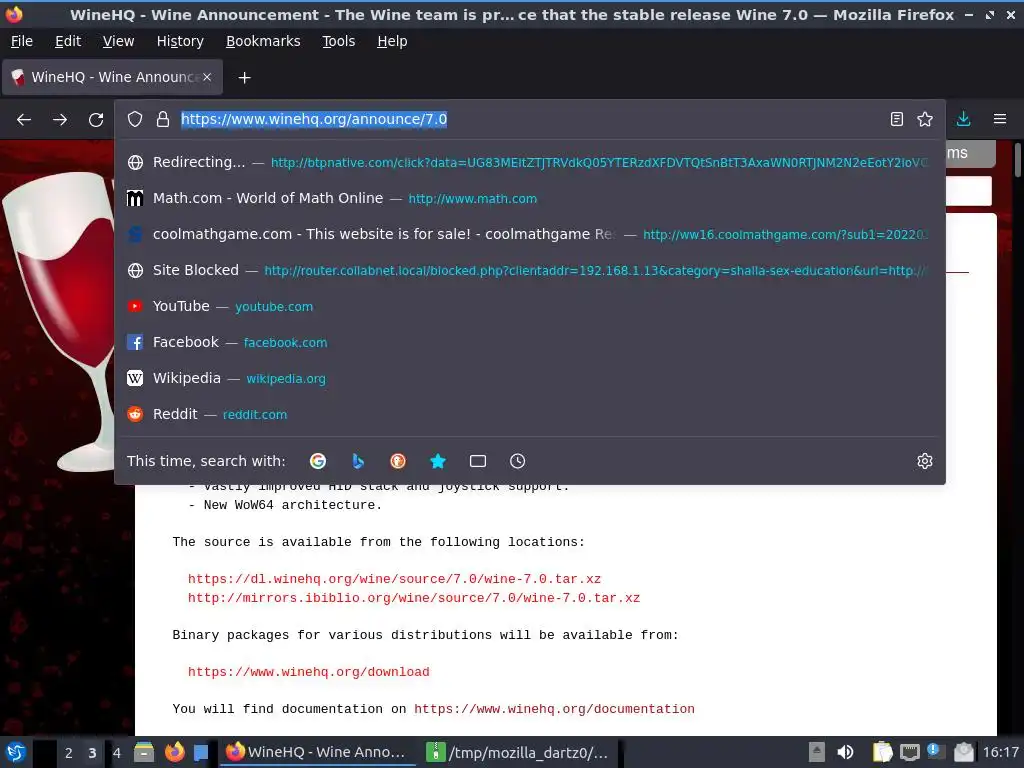
Task: Launch file manager from taskbar
Action: point(144,752)
